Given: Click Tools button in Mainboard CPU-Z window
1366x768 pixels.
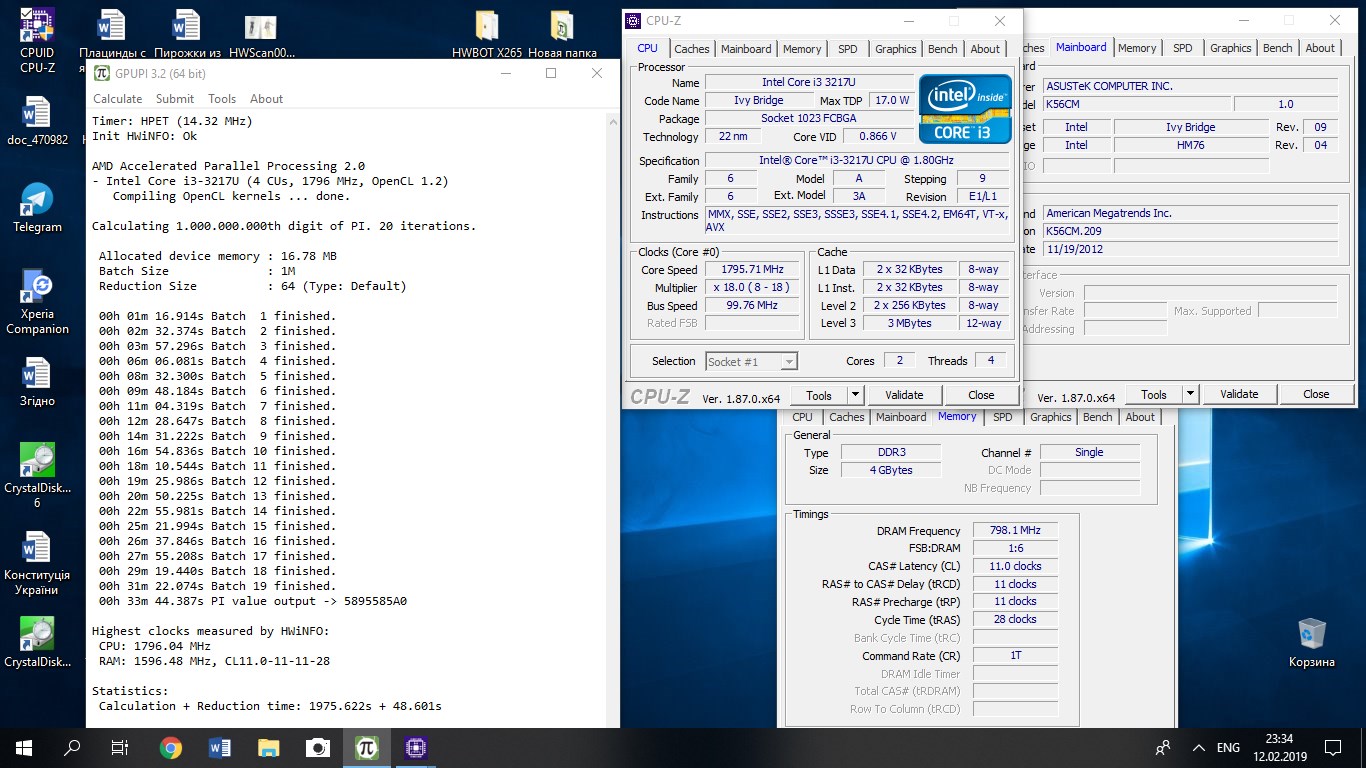Looking at the screenshot, I should tap(1154, 395).
